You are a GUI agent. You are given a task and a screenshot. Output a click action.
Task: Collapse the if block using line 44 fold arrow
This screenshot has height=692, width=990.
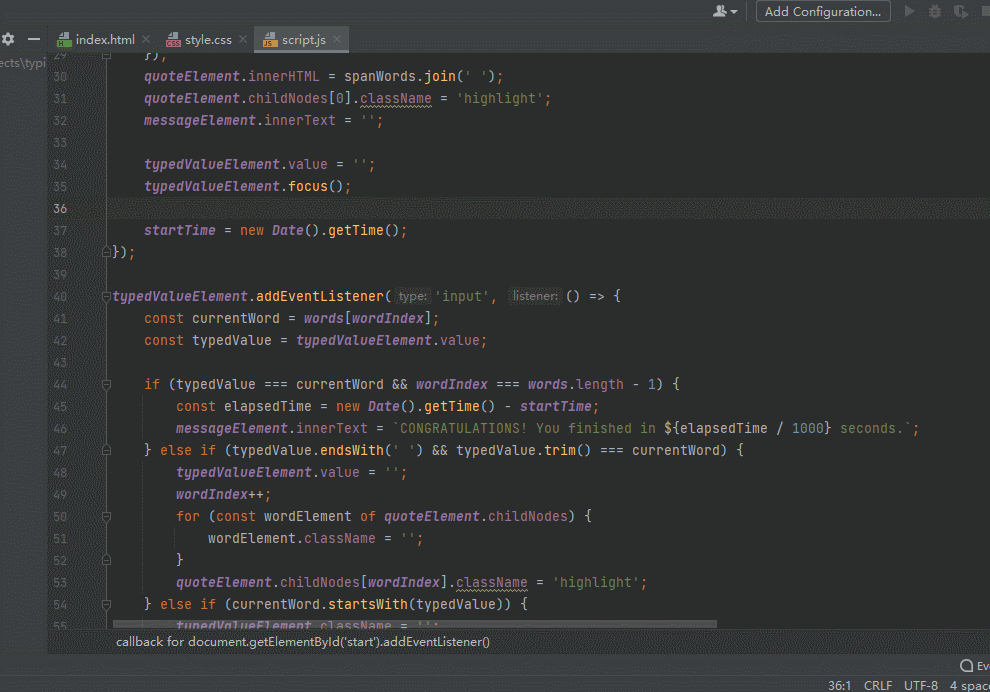point(107,384)
